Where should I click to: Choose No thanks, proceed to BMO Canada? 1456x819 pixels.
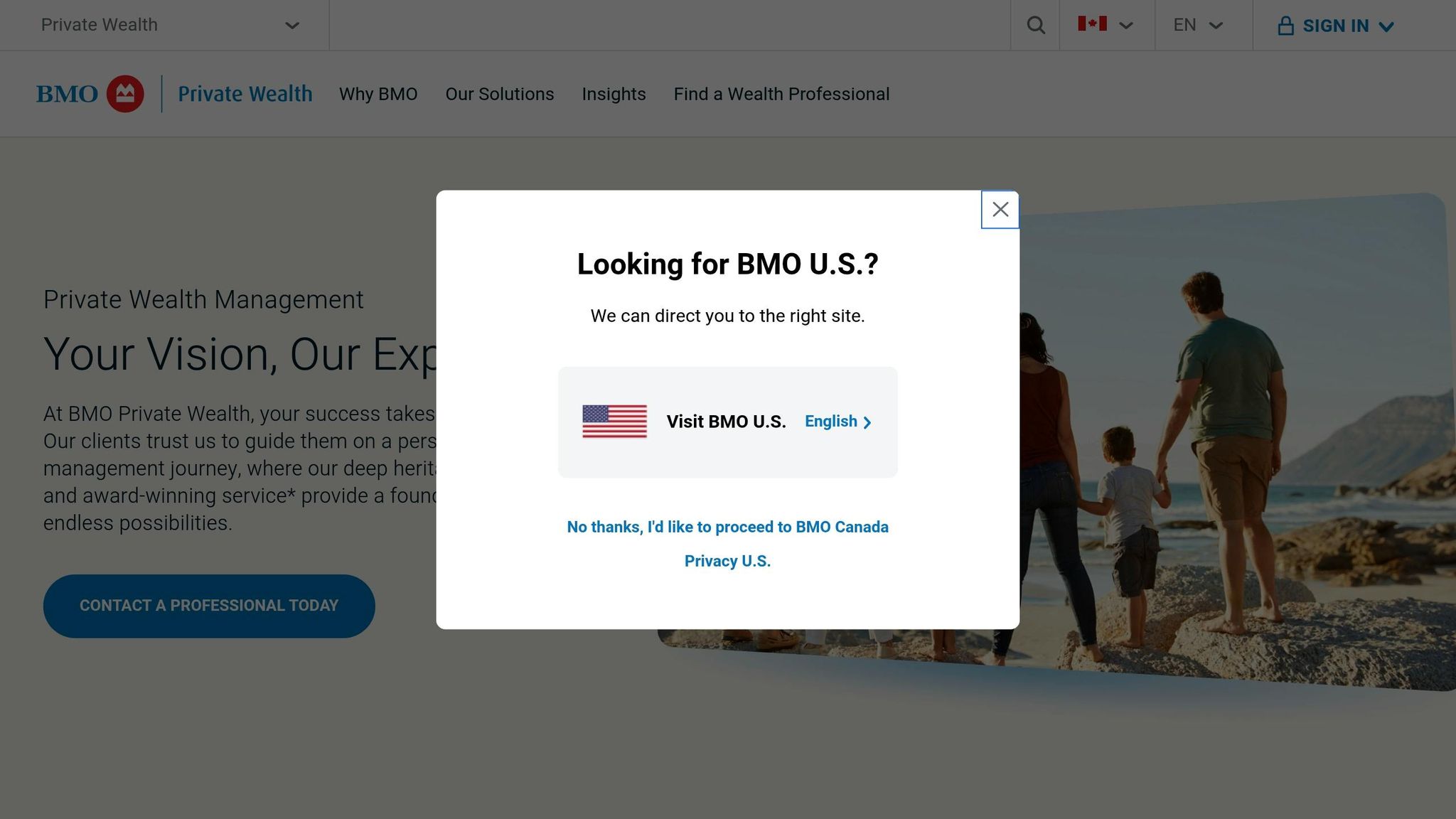click(x=727, y=527)
